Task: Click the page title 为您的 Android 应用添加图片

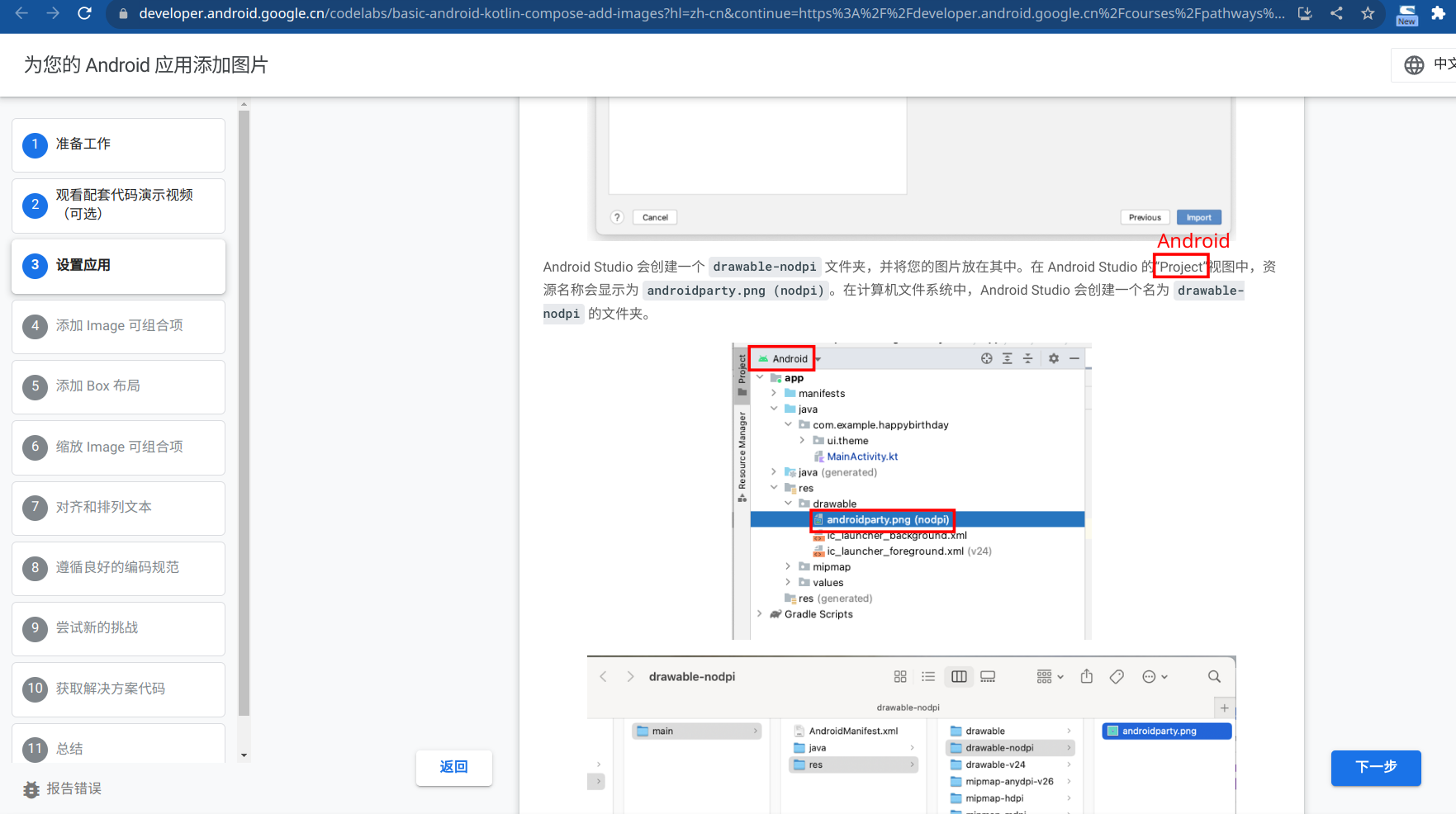Action: pos(146,65)
